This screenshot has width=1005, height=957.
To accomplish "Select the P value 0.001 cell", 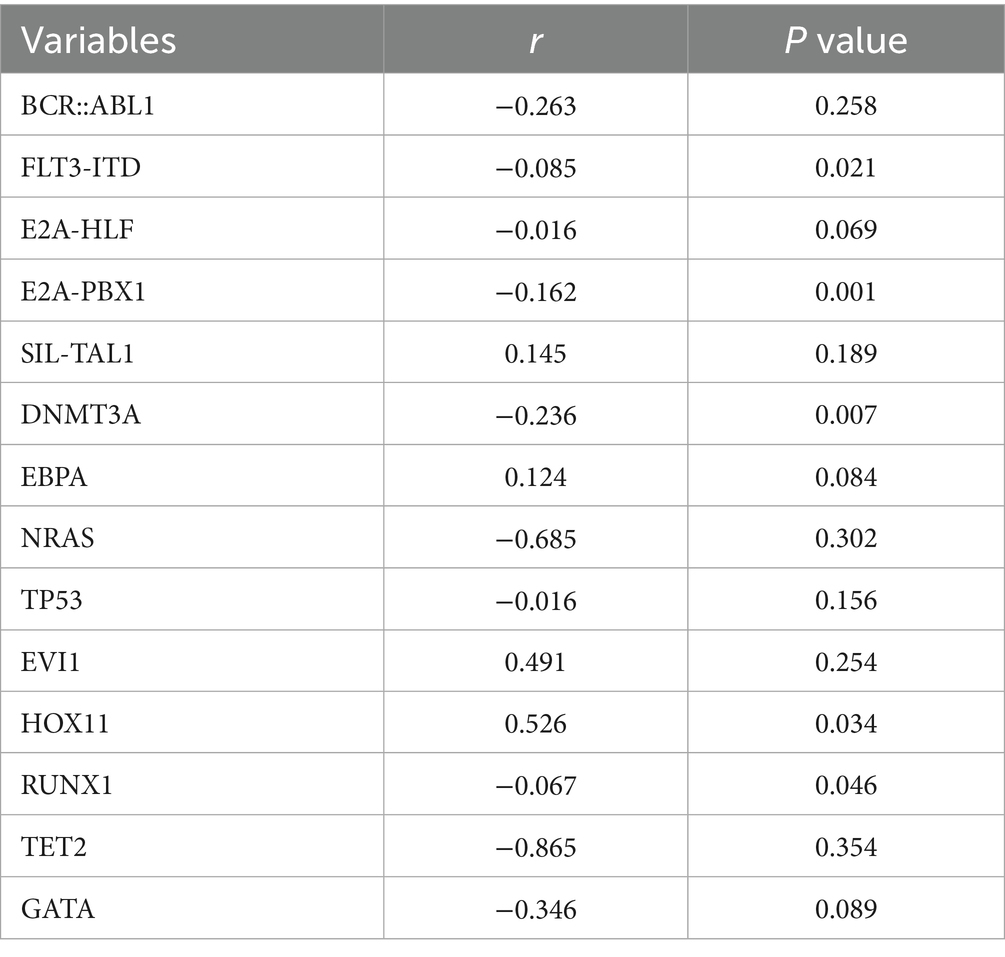I will click(845, 291).
